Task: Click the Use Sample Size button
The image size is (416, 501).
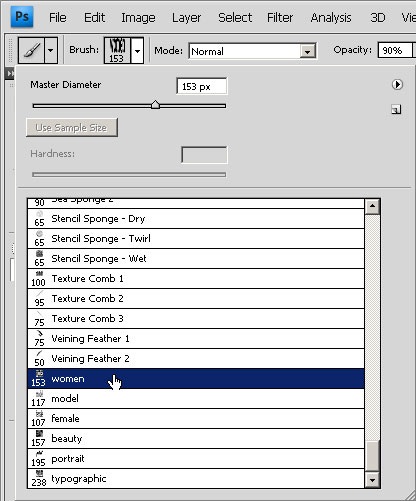Action: click(72, 127)
